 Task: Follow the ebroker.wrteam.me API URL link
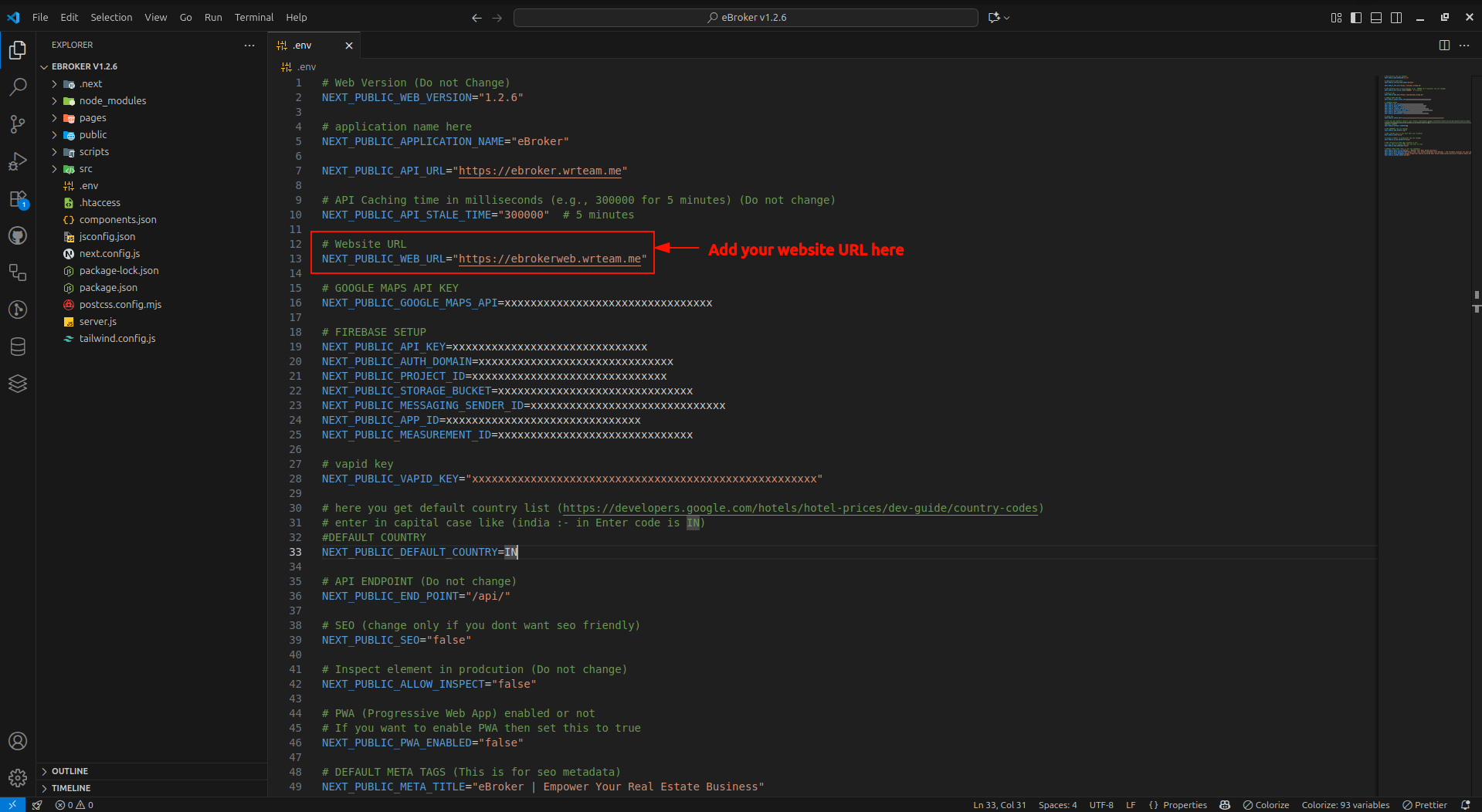[540, 171]
